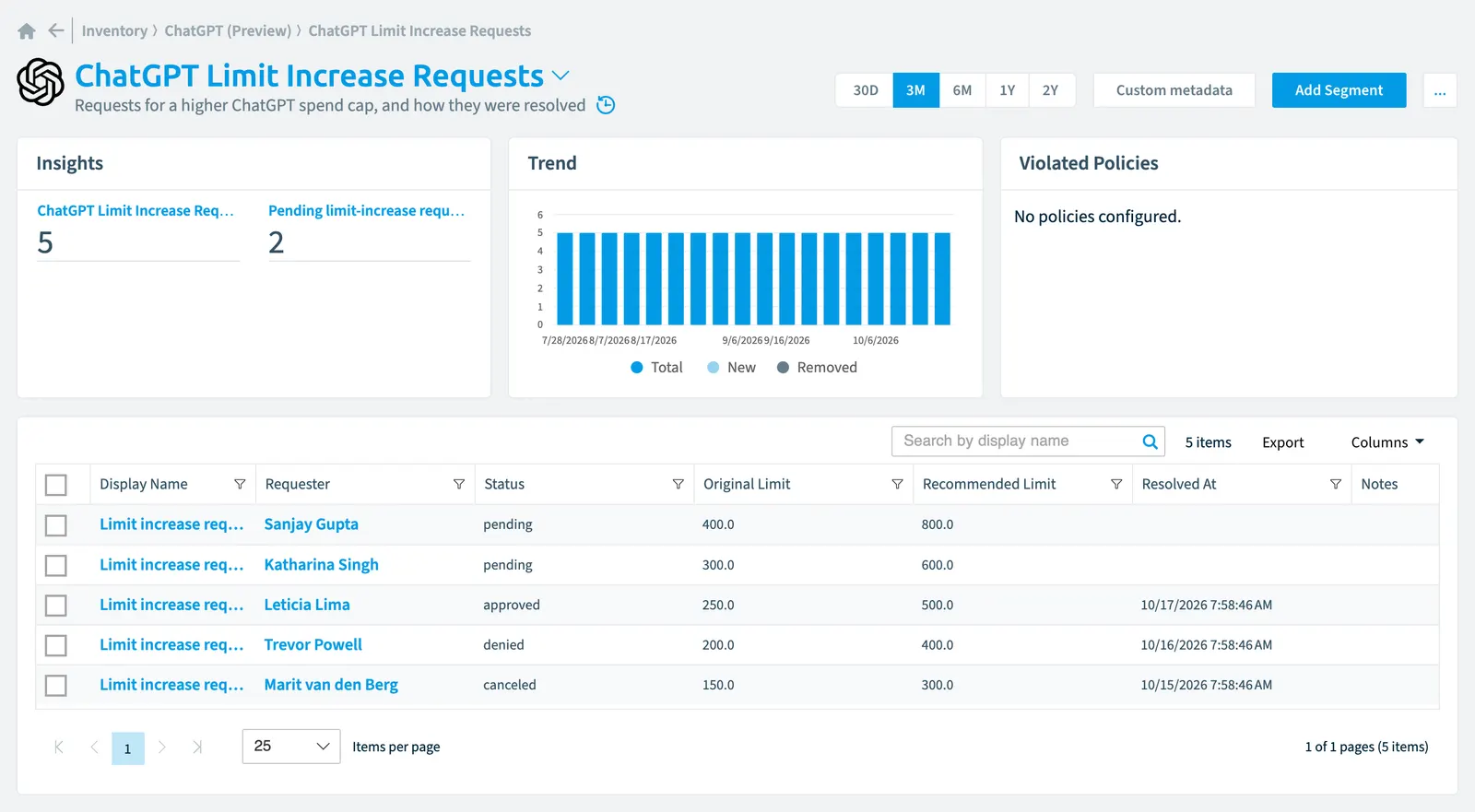Viewport: 1475px width, 812px height.
Task: Go to previous page pagination arrow
Action: pos(94,747)
